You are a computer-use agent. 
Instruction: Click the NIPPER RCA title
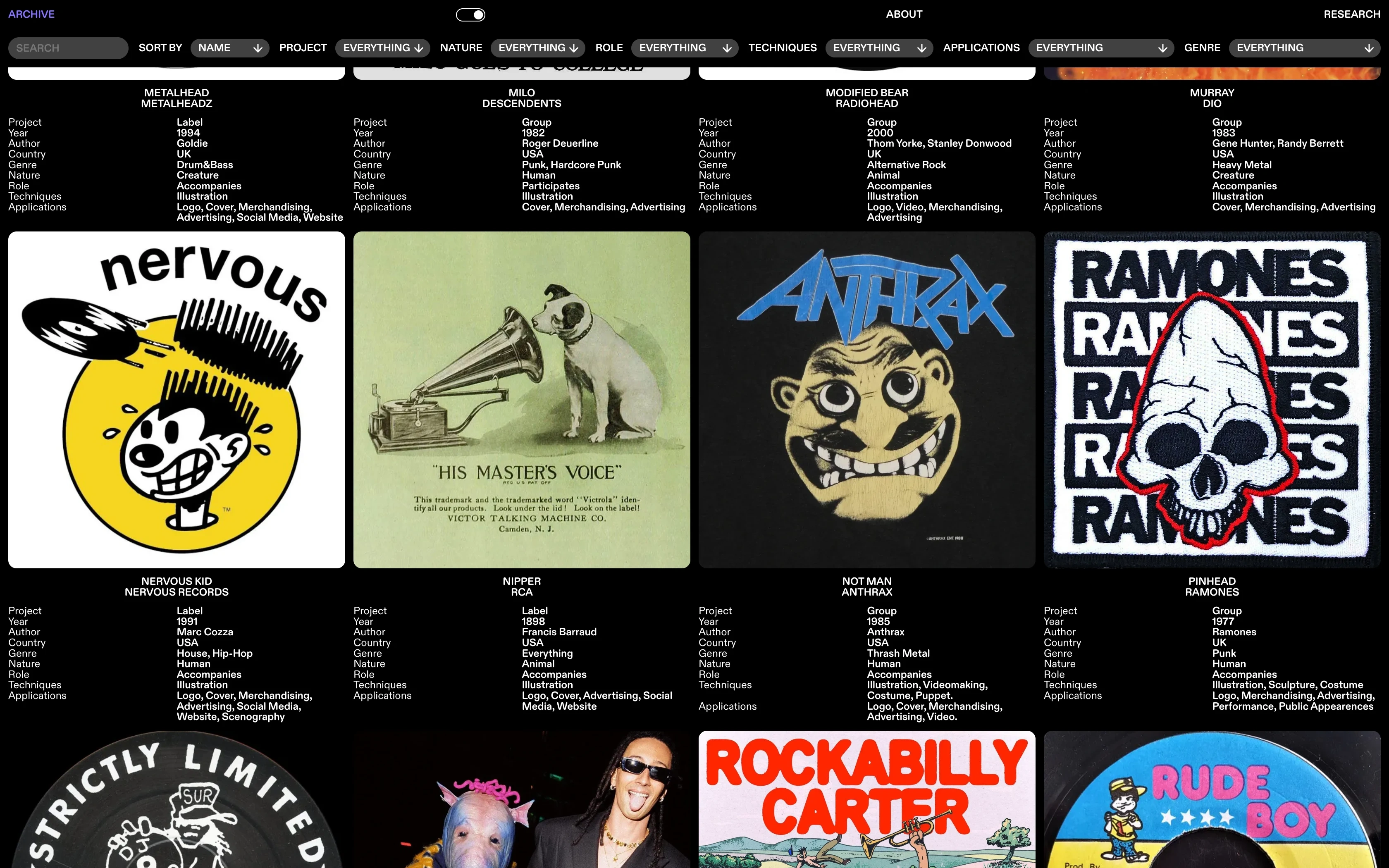522,587
